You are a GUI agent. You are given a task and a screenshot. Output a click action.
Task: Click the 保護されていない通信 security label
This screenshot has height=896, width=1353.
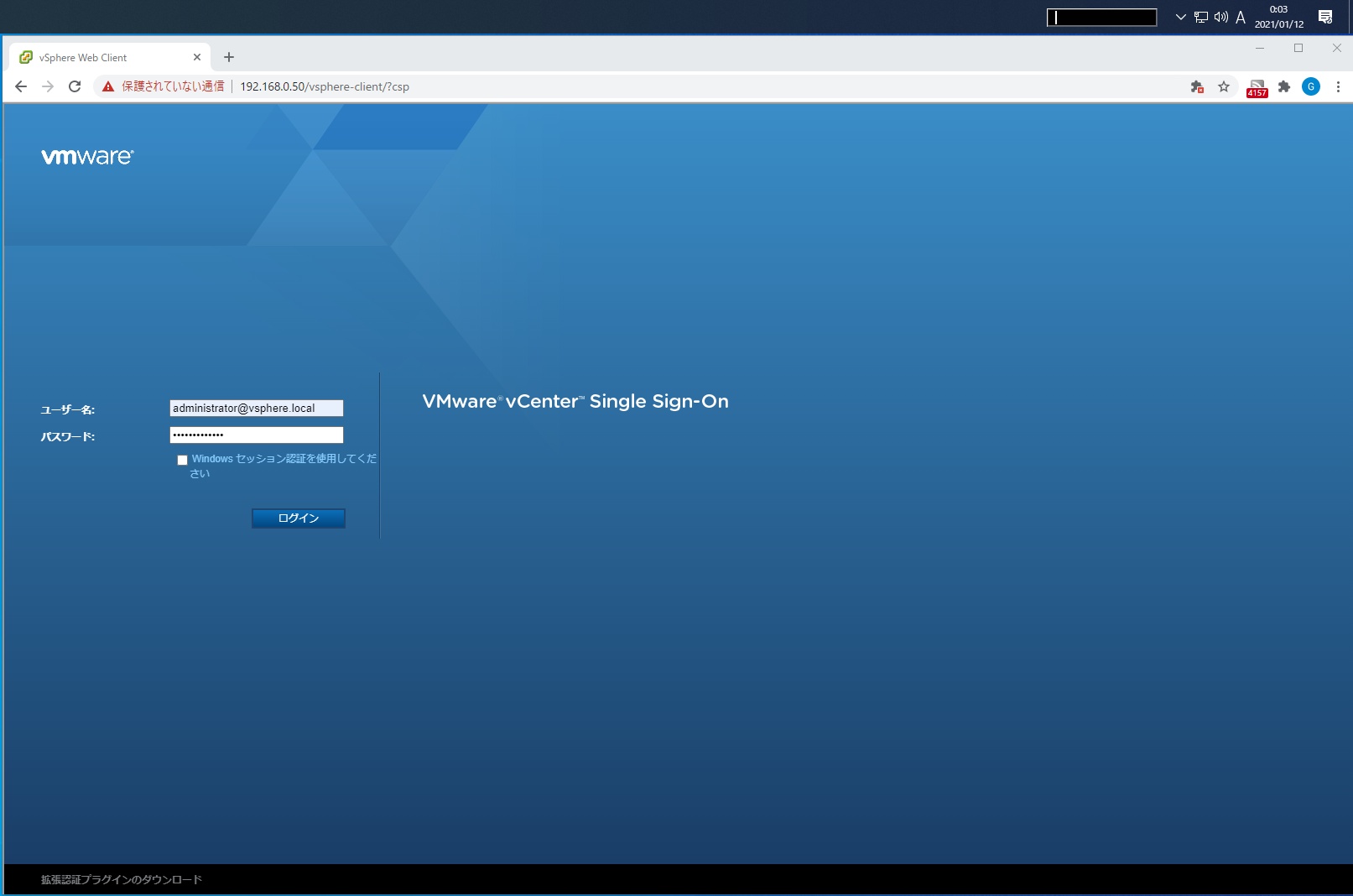[x=173, y=86]
